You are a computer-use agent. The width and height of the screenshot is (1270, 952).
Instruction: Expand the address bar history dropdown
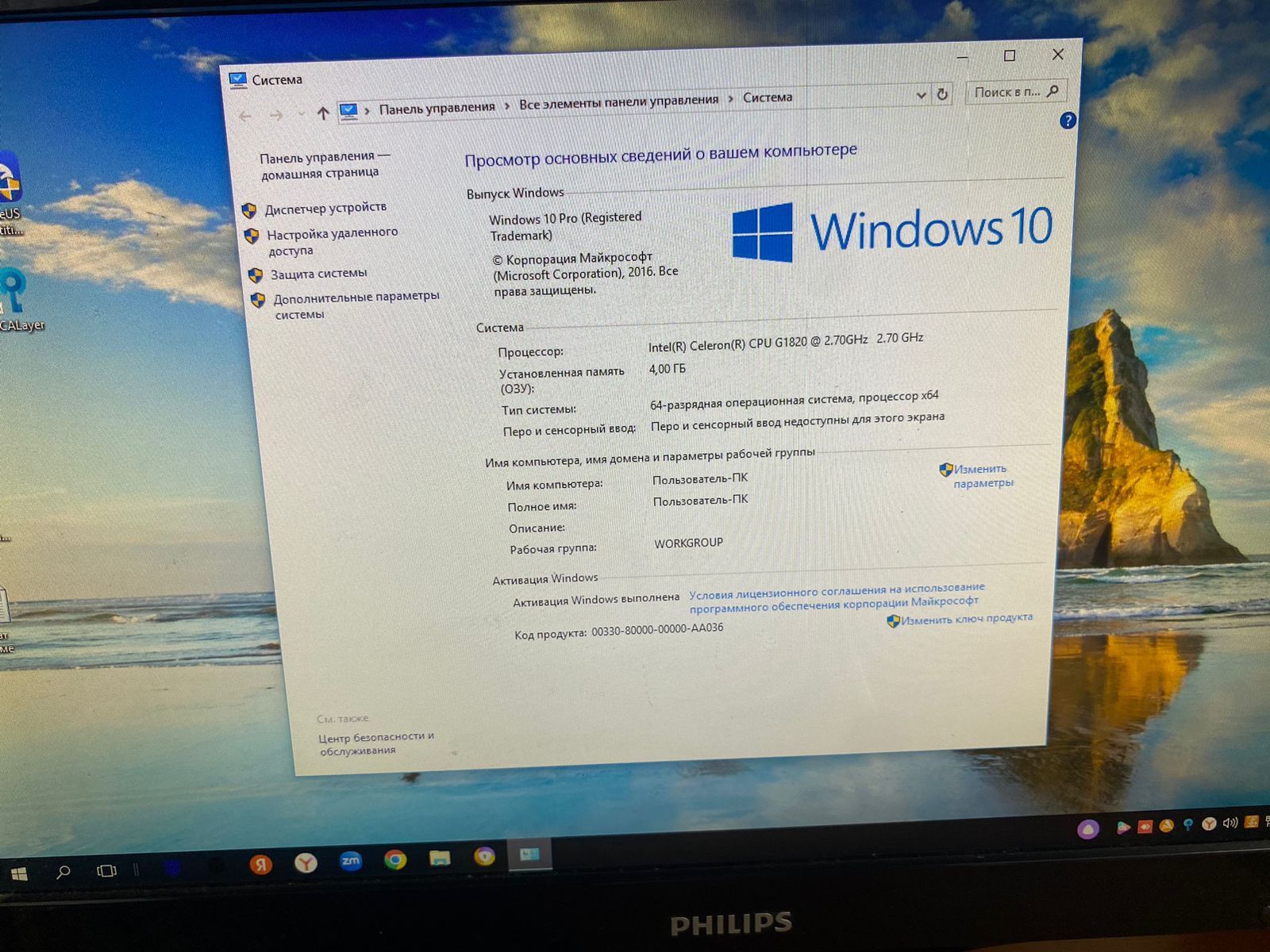pyautogui.click(x=921, y=95)
